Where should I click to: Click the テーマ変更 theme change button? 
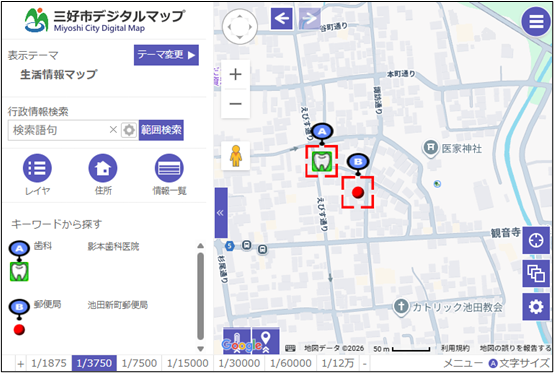166,55
